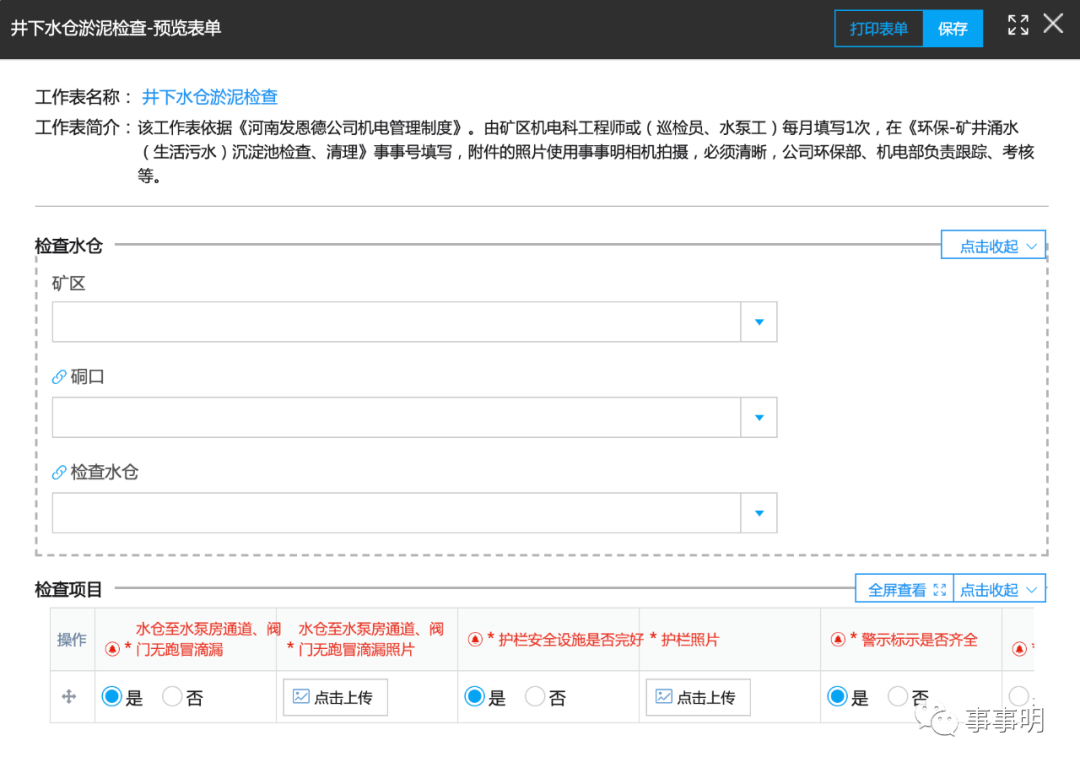The height and width of the screenshot is (768, 1080).
Task: Click the link icon beside 硐口 label
Action: coord(59,377)
